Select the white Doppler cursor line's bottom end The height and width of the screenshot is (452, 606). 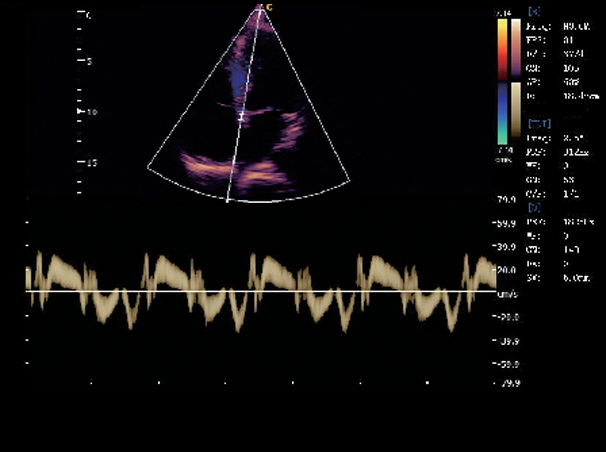point(229,200)
